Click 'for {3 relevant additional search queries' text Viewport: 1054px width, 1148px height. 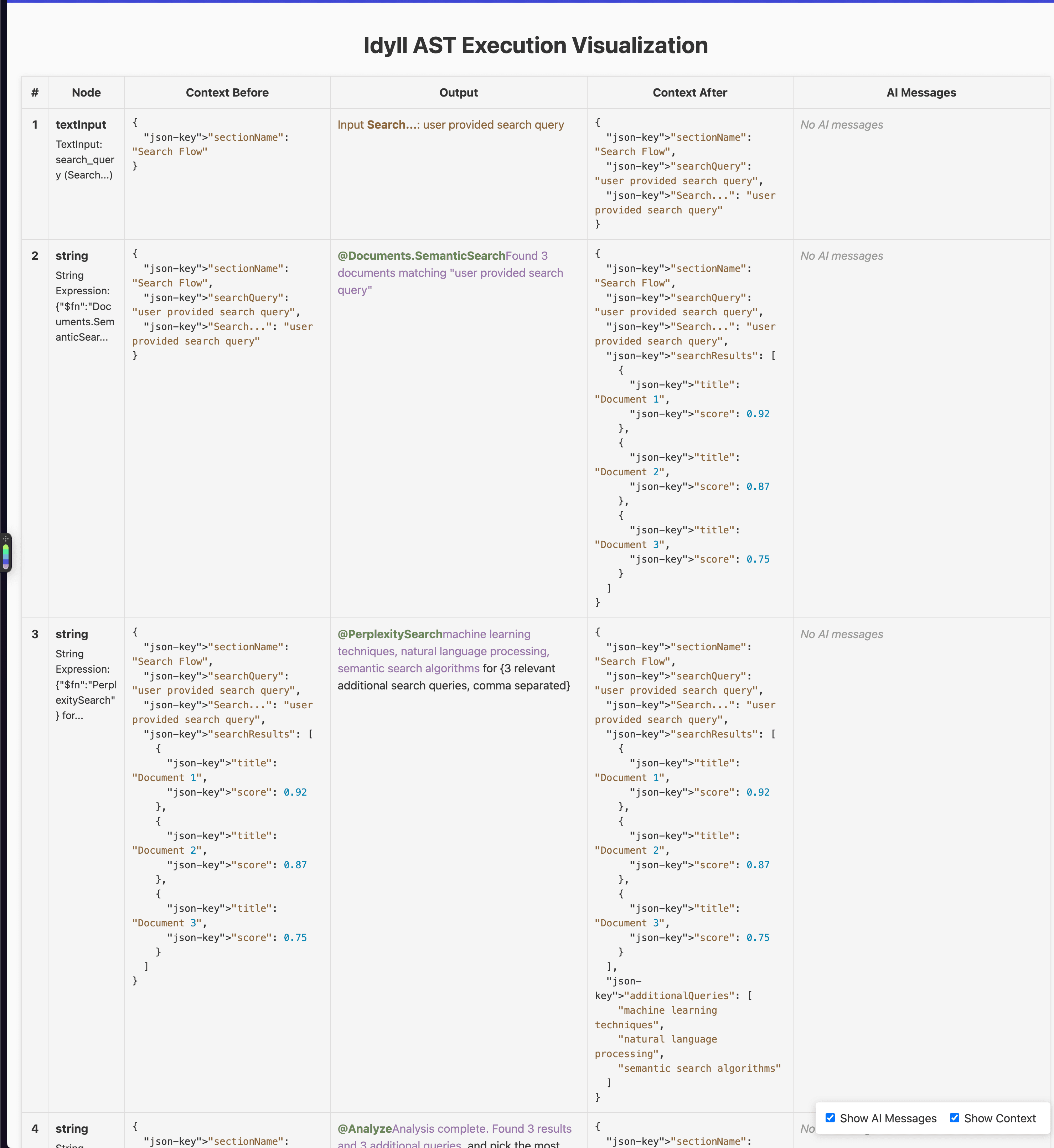point(454,677)
